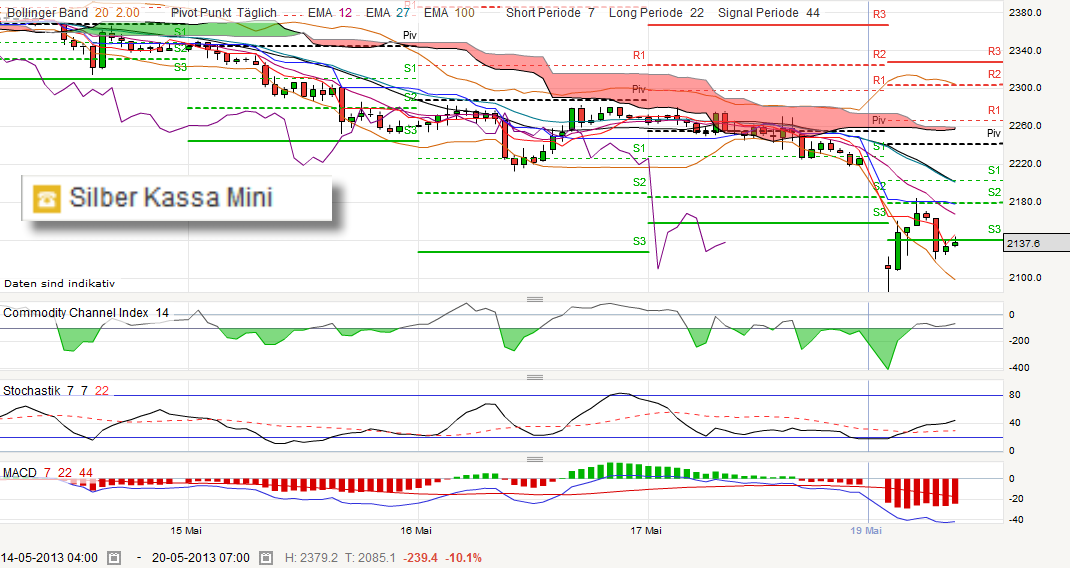1070x568 pixels.
Task: Open the end date calendar icon
Action: coord(266,558)
